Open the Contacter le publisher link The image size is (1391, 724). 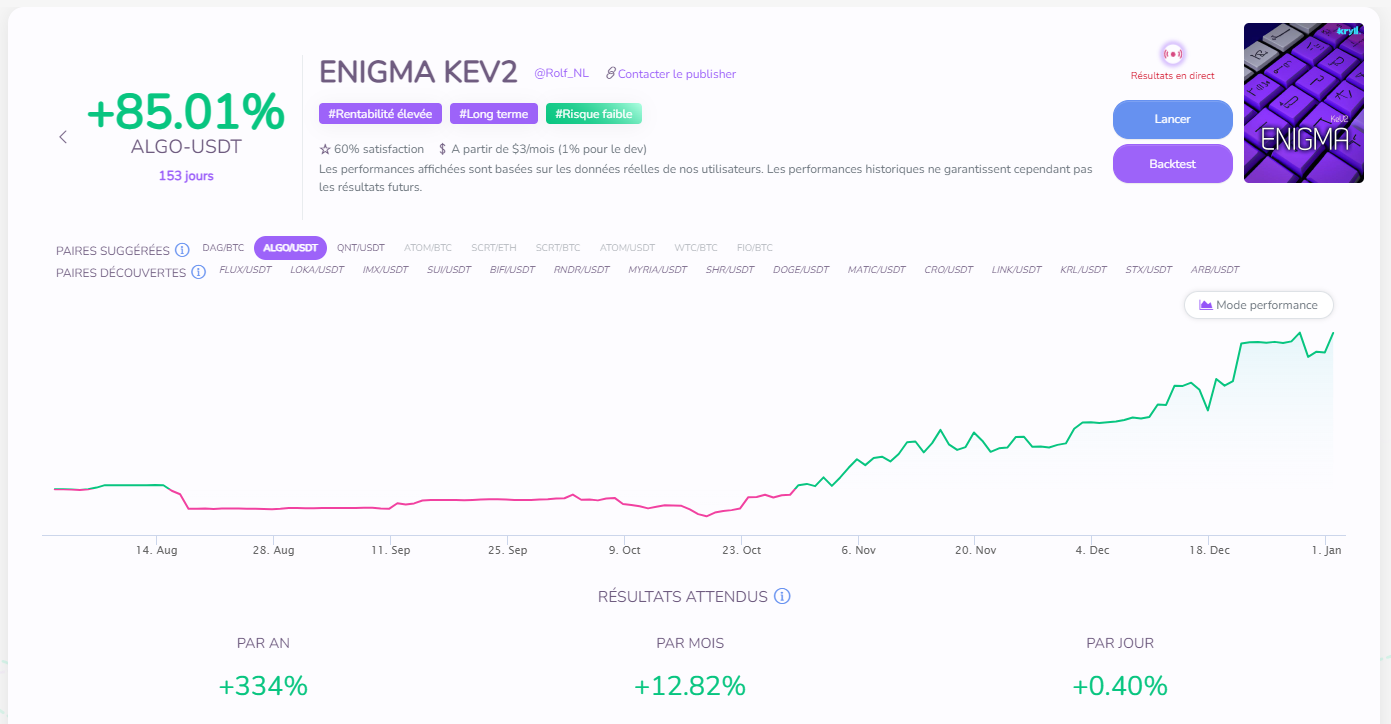click(678, 73)
